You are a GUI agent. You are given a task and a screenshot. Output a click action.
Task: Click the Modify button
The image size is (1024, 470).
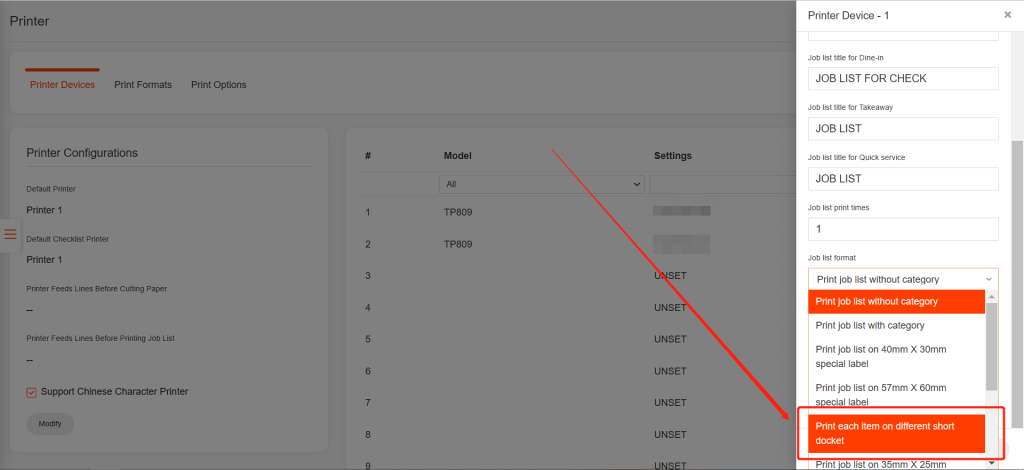(x=50, y=424)
